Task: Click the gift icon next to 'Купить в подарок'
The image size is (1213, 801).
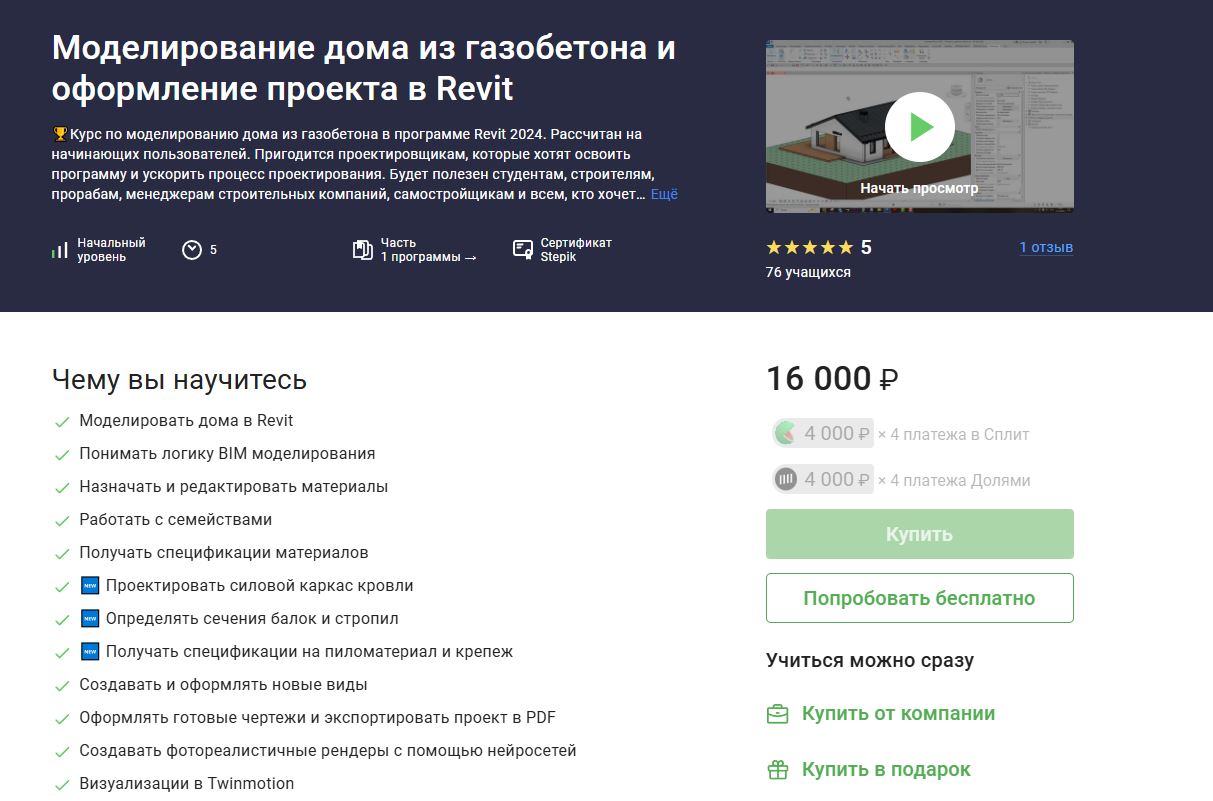Action: tap(777, 769)
